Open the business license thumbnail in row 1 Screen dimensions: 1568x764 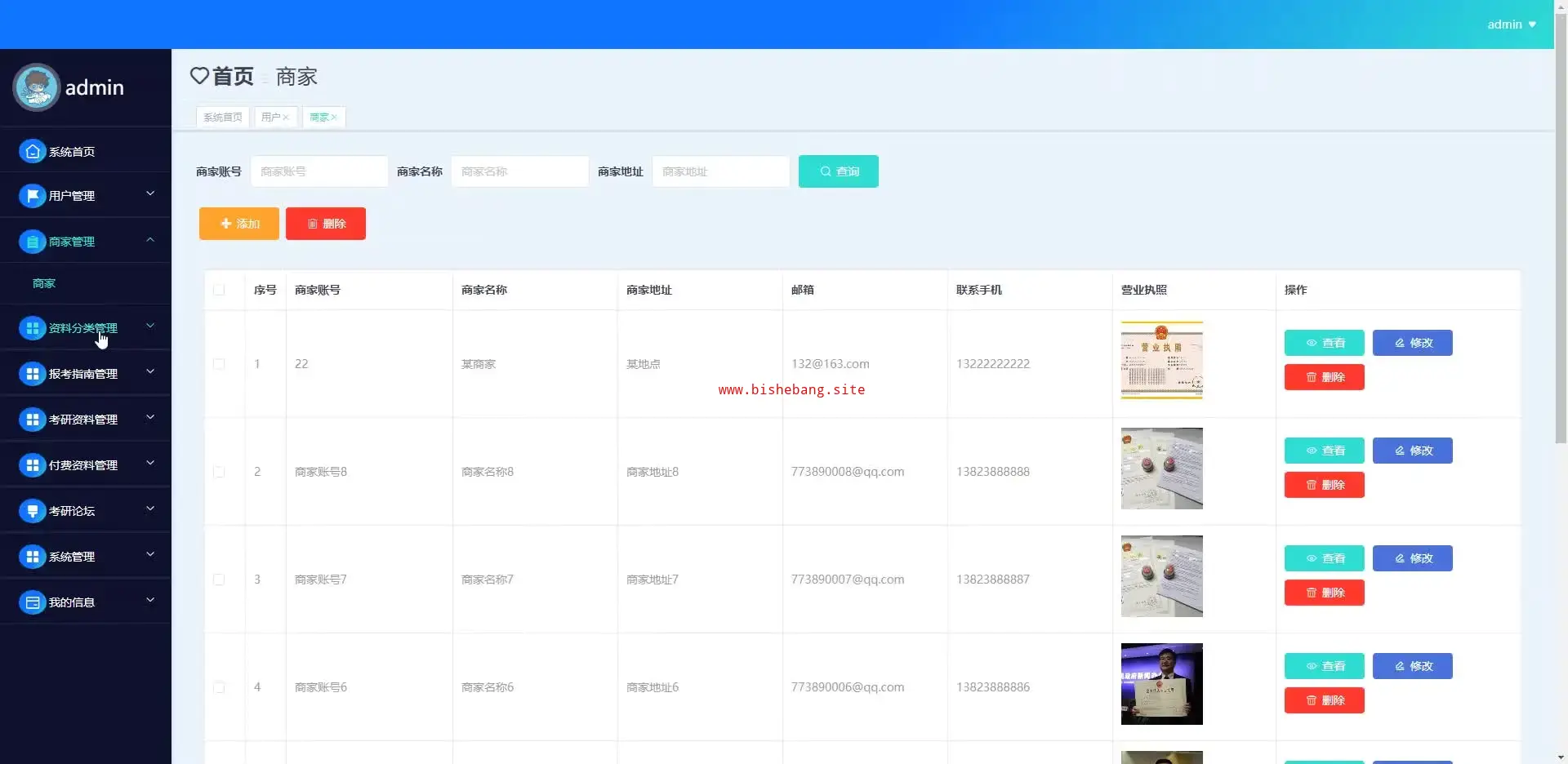tap(1161, 360)
